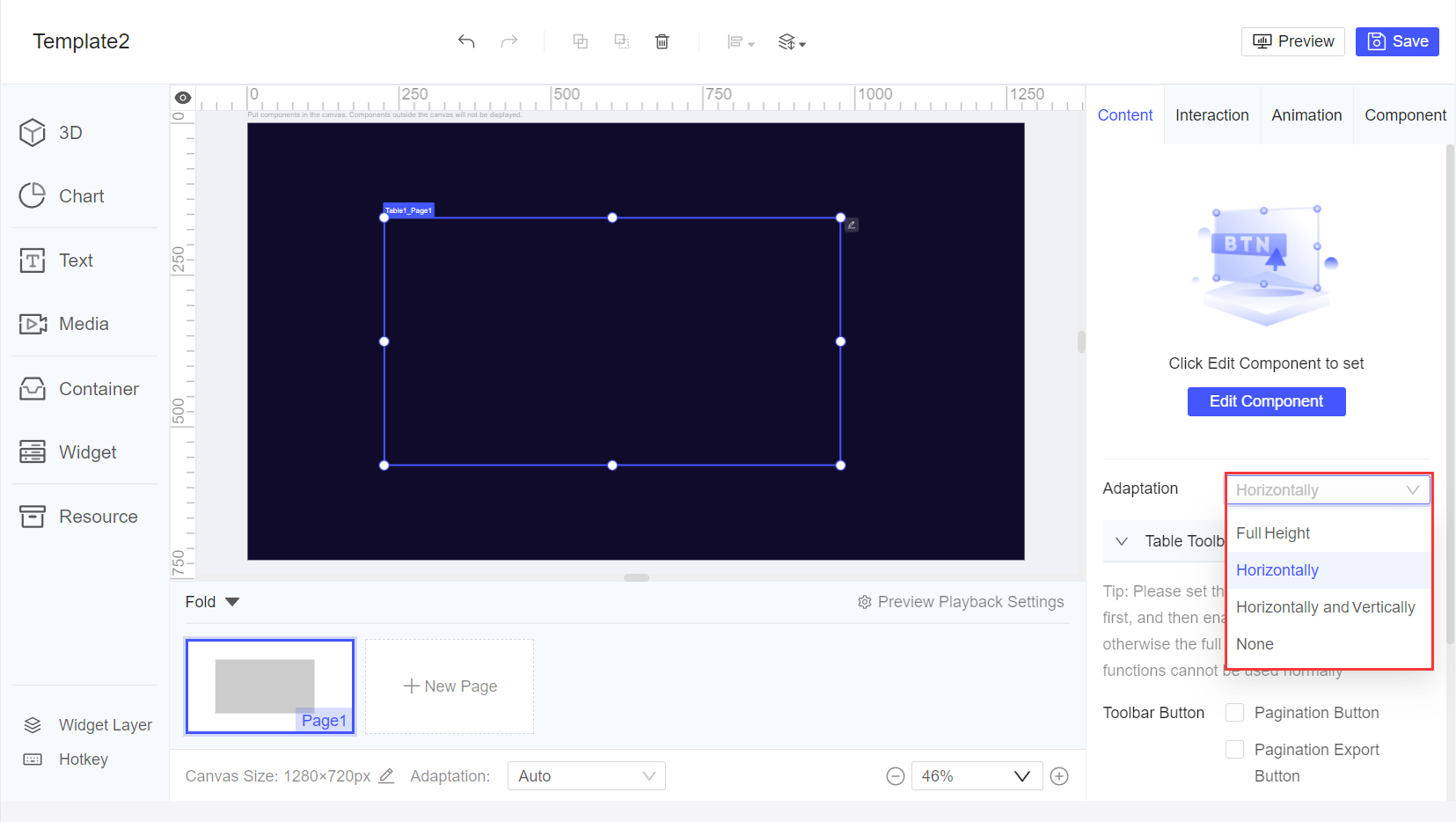
Task: Click the Redo icon in the toolbar
Action: coord(509,41)
